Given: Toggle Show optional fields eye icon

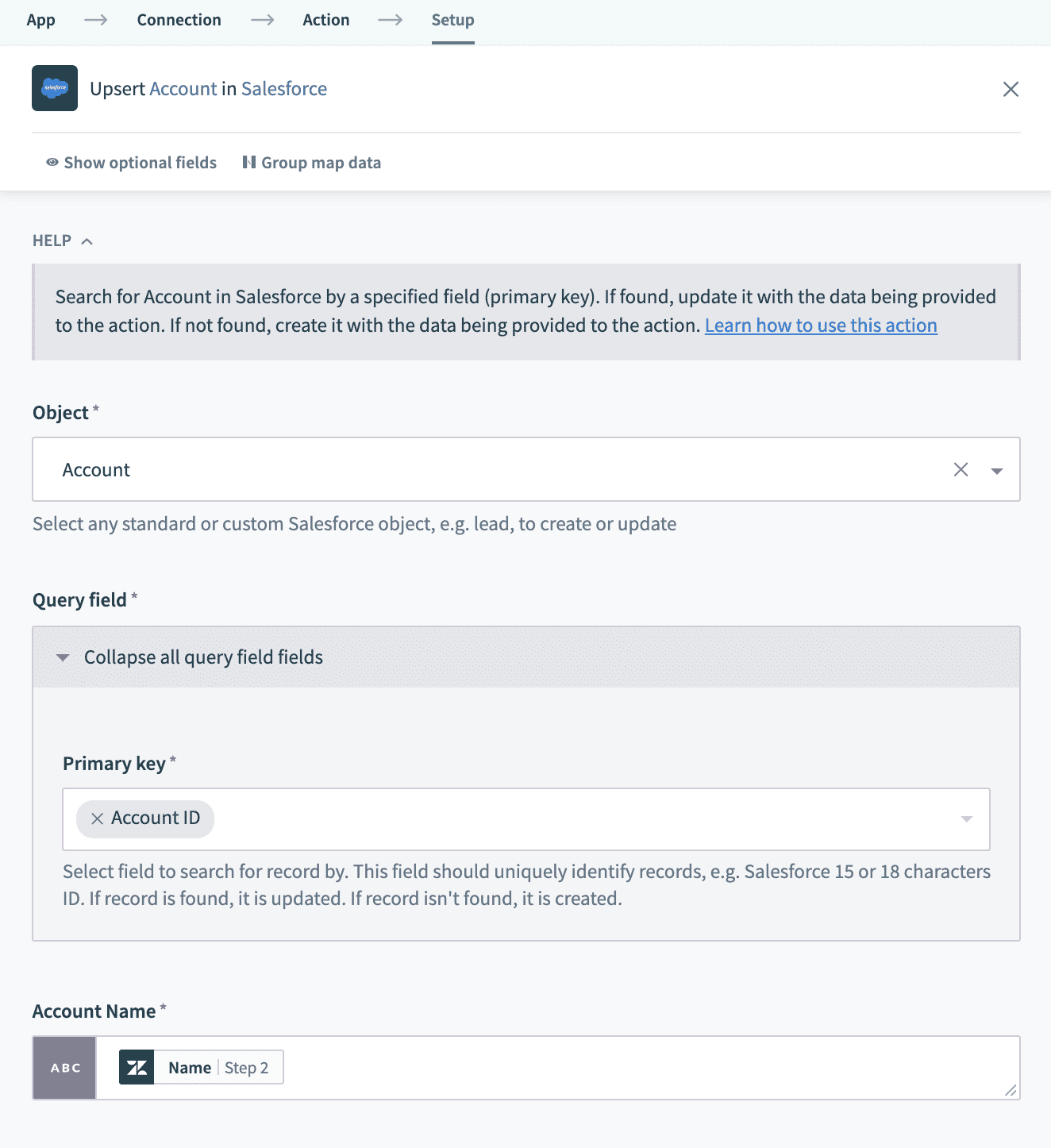Looking at the screenshot, I should pyautogui.click(x=52, y=163).
